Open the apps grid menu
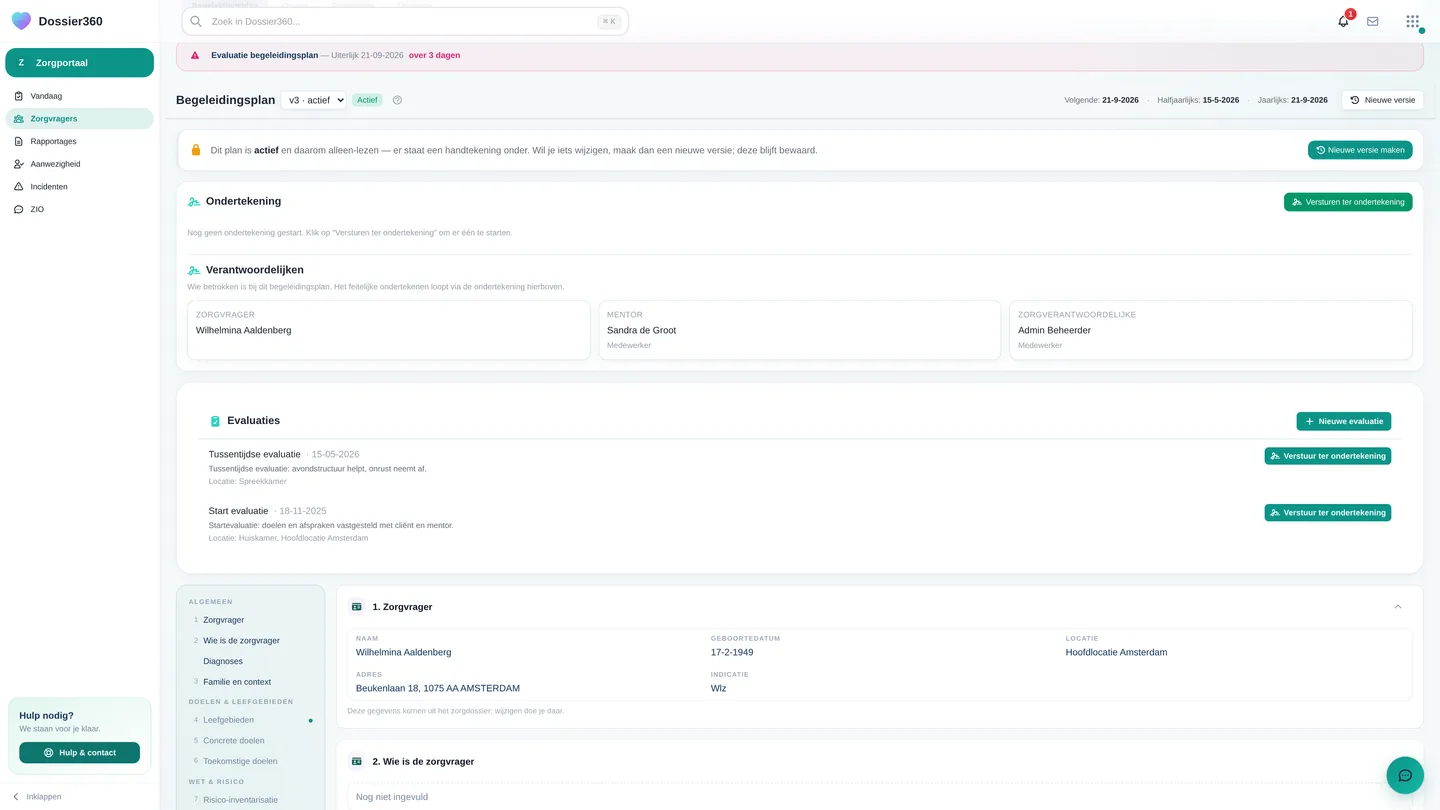The image size is (1440, 810). pyautogui.click(x=1412, y=21)
